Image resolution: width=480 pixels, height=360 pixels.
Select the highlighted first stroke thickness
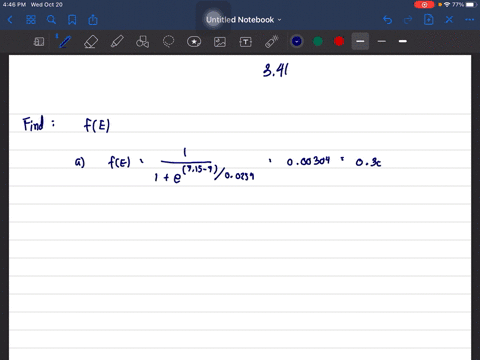pyautogui.click(x=360, y=41)
